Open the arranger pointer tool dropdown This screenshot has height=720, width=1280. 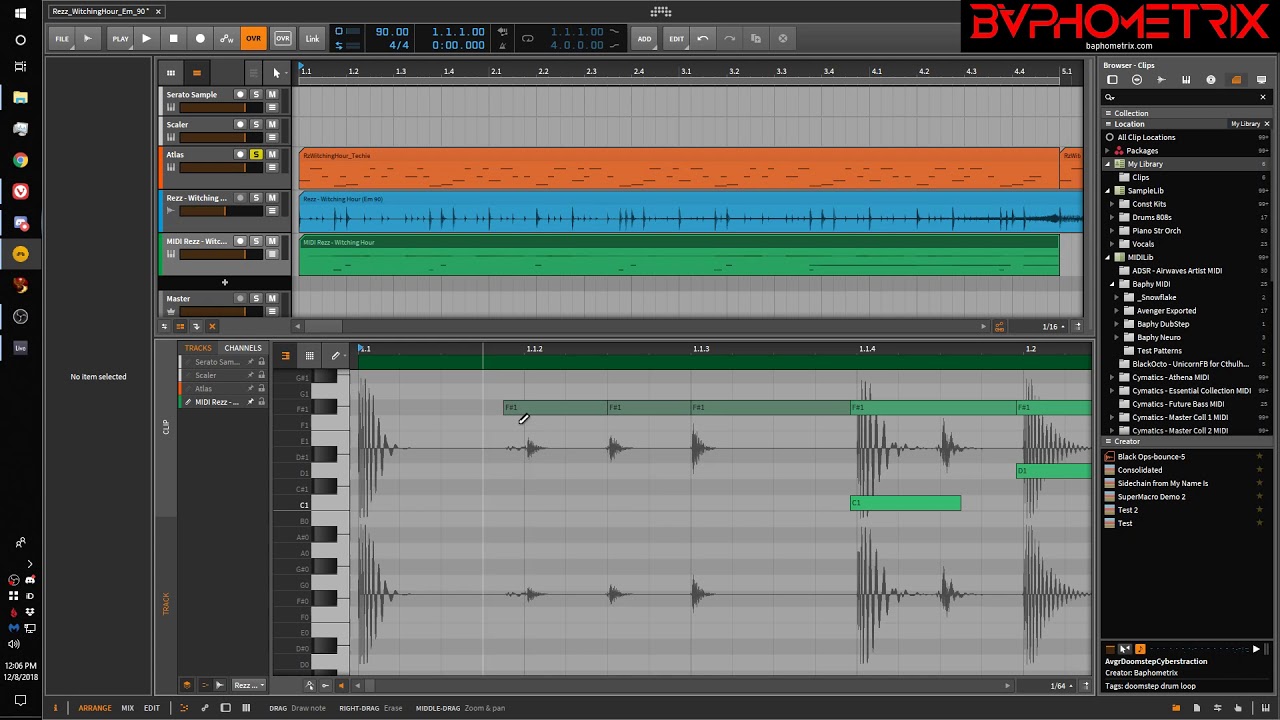pos(277,72)
